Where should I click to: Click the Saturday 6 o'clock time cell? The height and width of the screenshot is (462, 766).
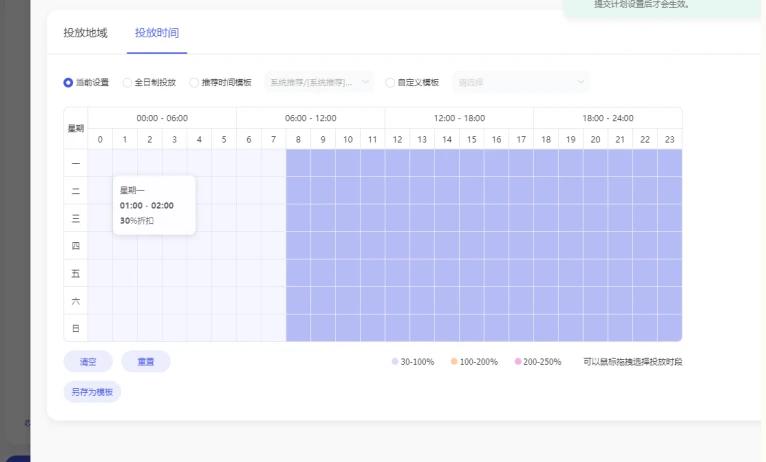[x=249, y=300]
